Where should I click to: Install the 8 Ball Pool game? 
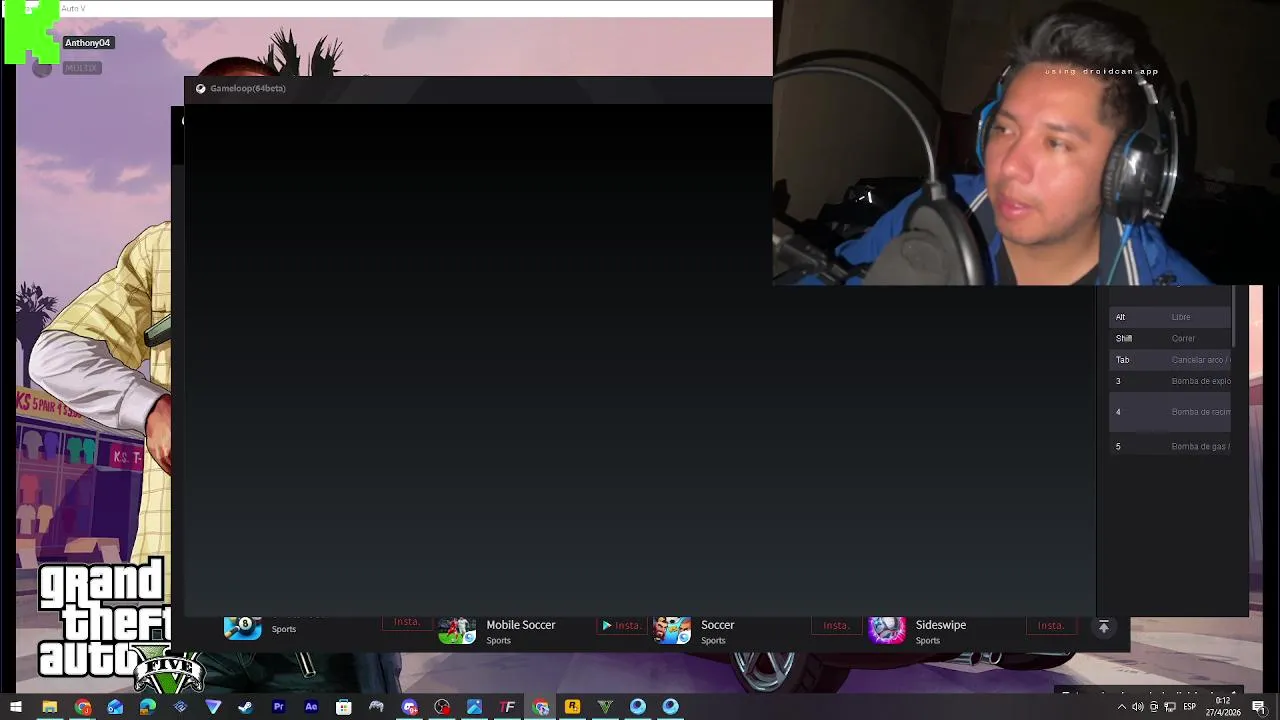point(407,622)
